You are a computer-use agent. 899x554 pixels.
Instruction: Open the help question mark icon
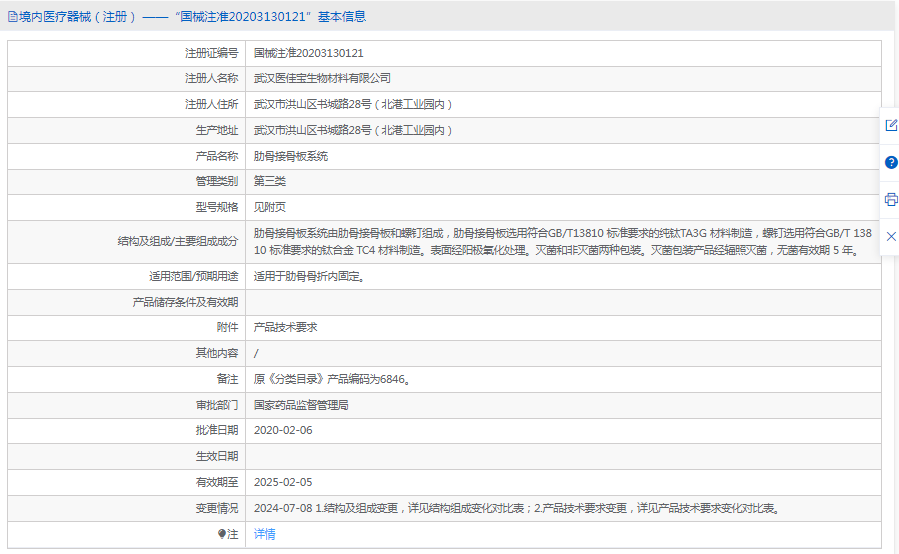[891, 162]
